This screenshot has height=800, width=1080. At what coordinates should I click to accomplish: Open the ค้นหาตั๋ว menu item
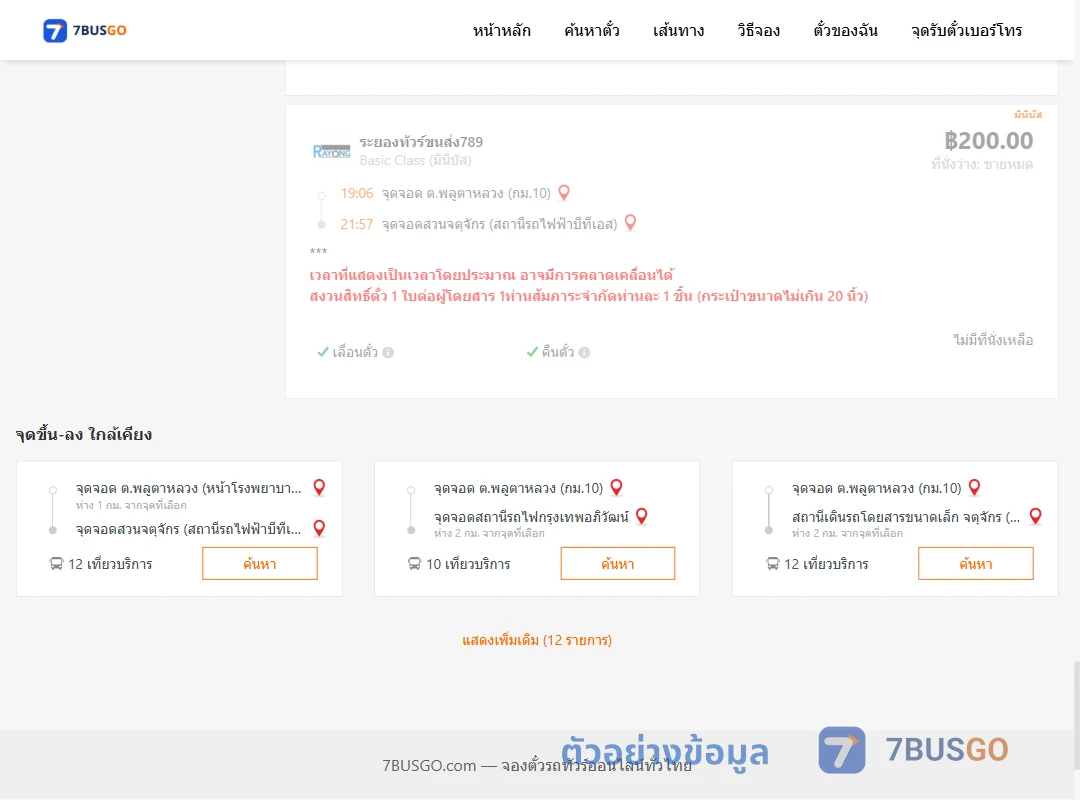[592, 30]
